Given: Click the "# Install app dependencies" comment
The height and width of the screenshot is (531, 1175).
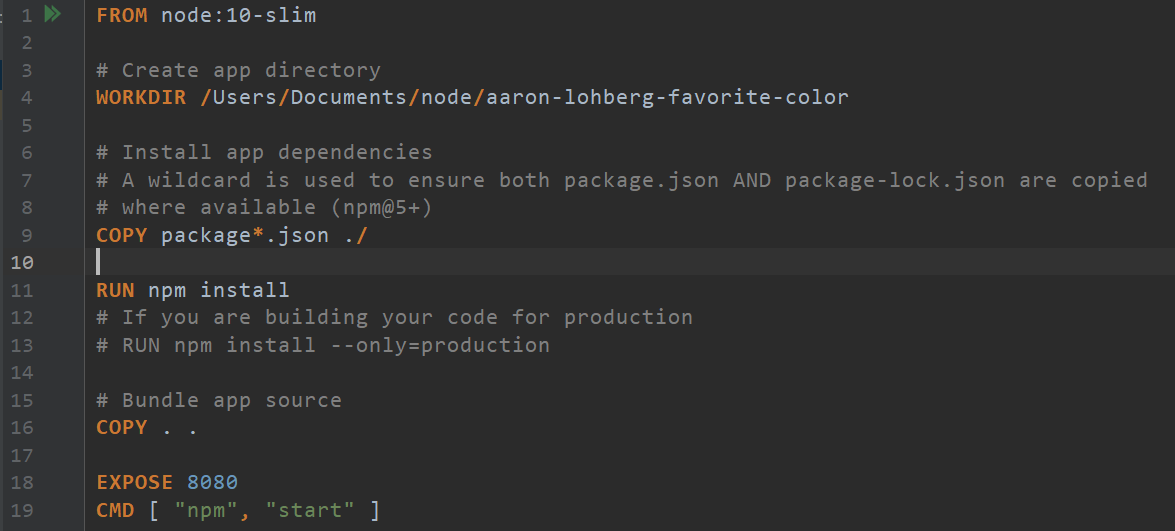Looking at the screenshot, I should [265, 153].
